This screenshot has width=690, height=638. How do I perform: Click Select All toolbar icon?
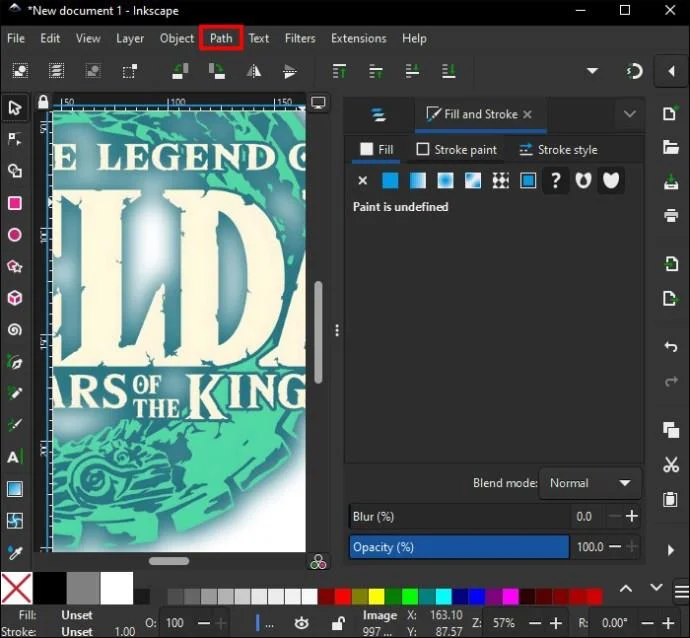20,71
